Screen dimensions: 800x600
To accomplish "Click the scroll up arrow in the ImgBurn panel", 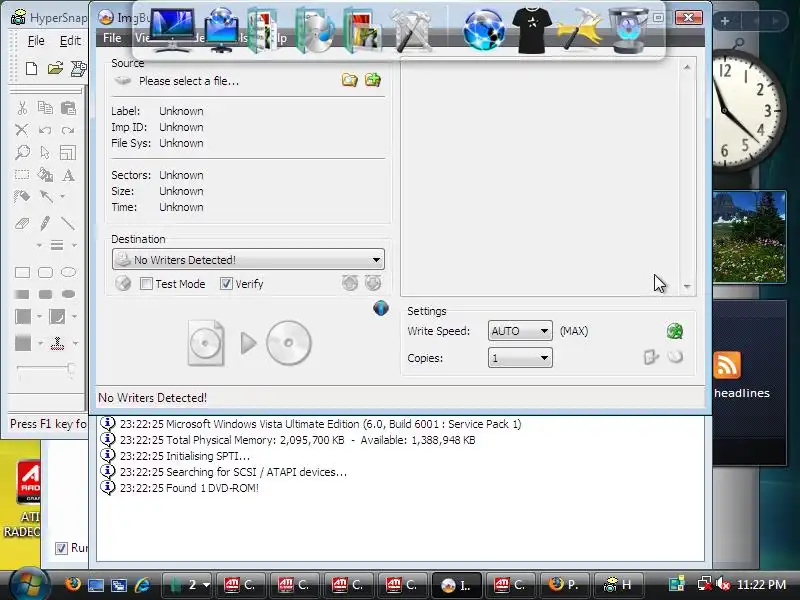I will (687, 67).
